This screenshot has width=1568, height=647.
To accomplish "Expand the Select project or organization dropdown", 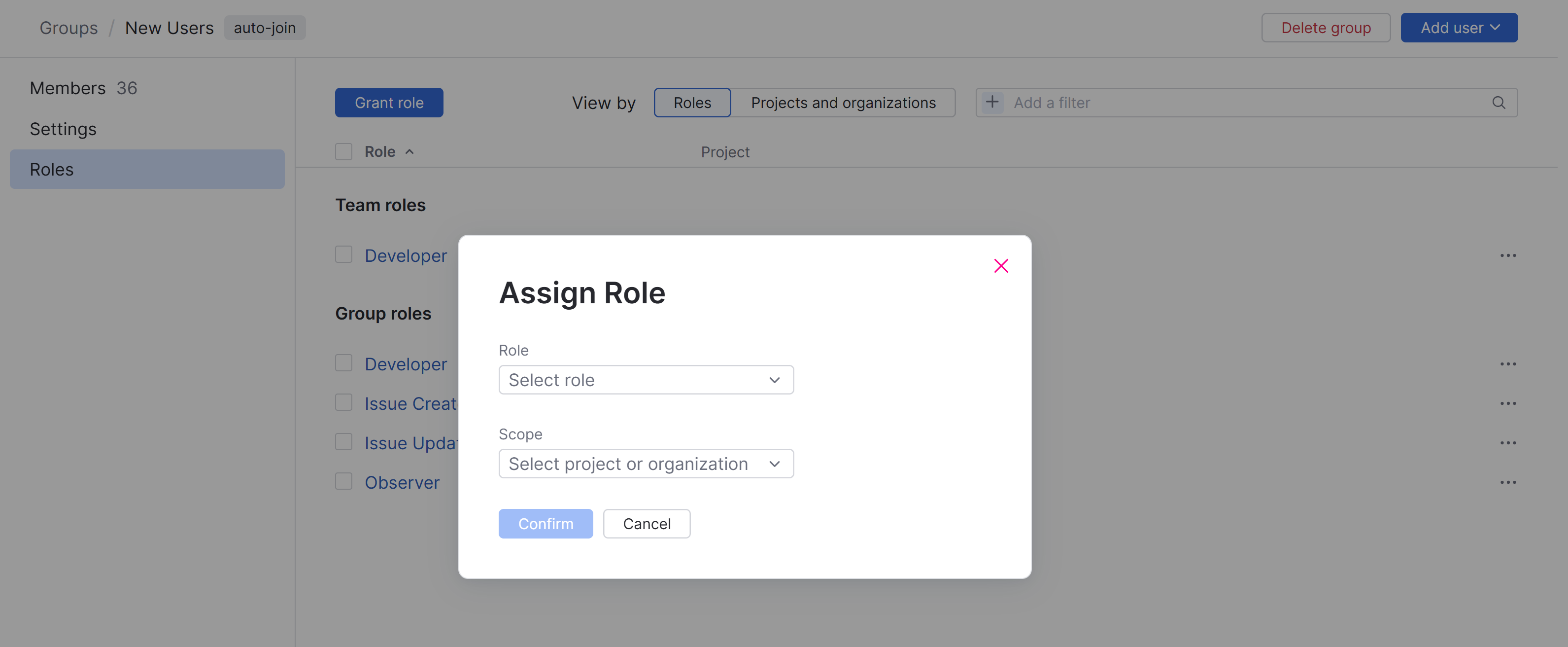I will point(645,464).
